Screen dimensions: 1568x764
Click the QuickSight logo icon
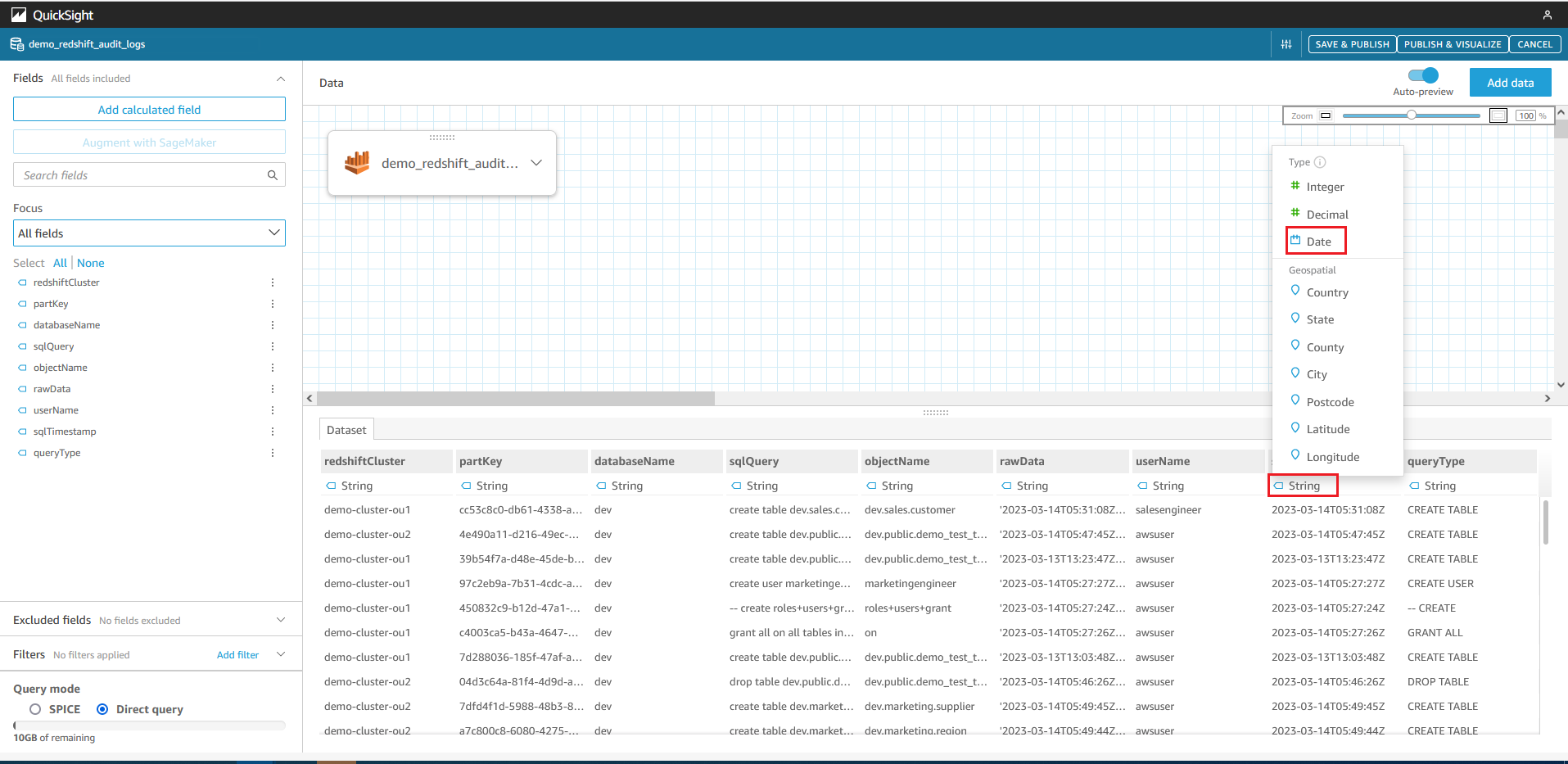point(19,15)
